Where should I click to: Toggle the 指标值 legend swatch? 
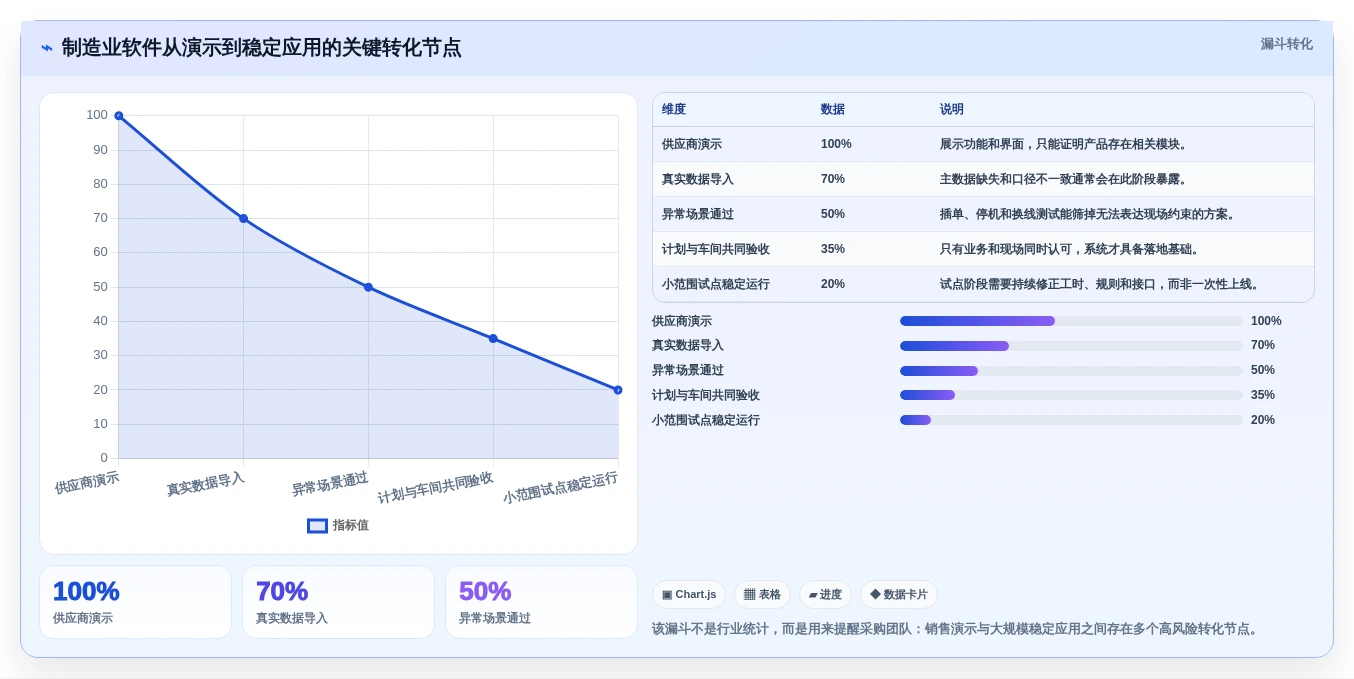tap(317, 526)
